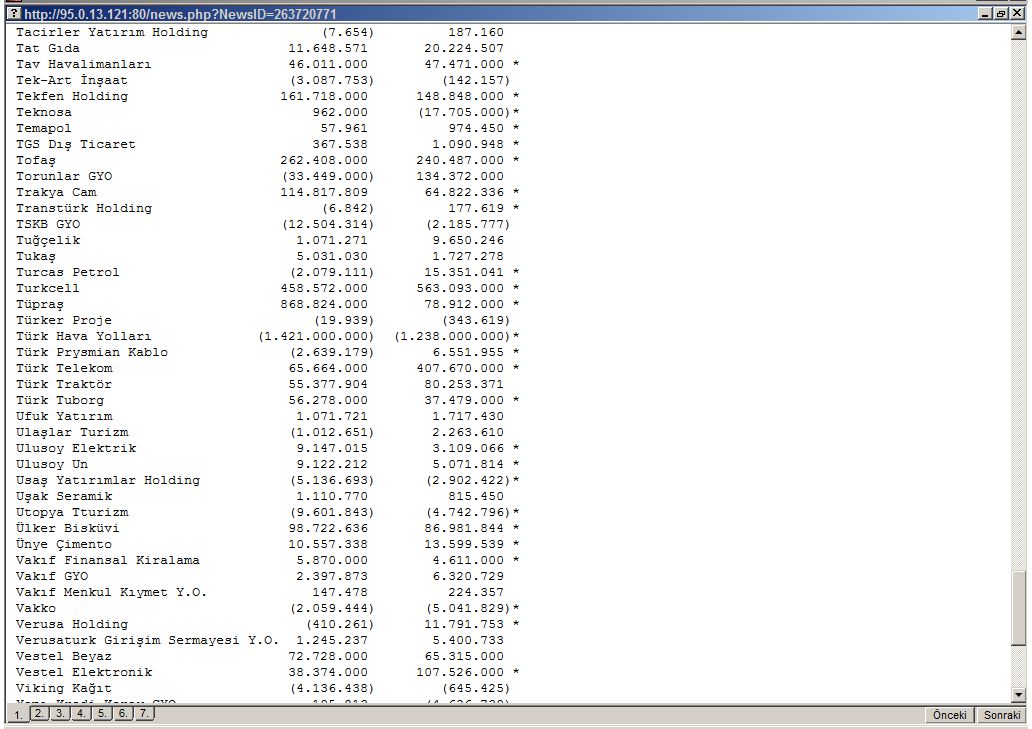The width and height of the screenshot is (1032, 729).
Task: Select the "Türk Telekom" row name
Action: point(64,368)
